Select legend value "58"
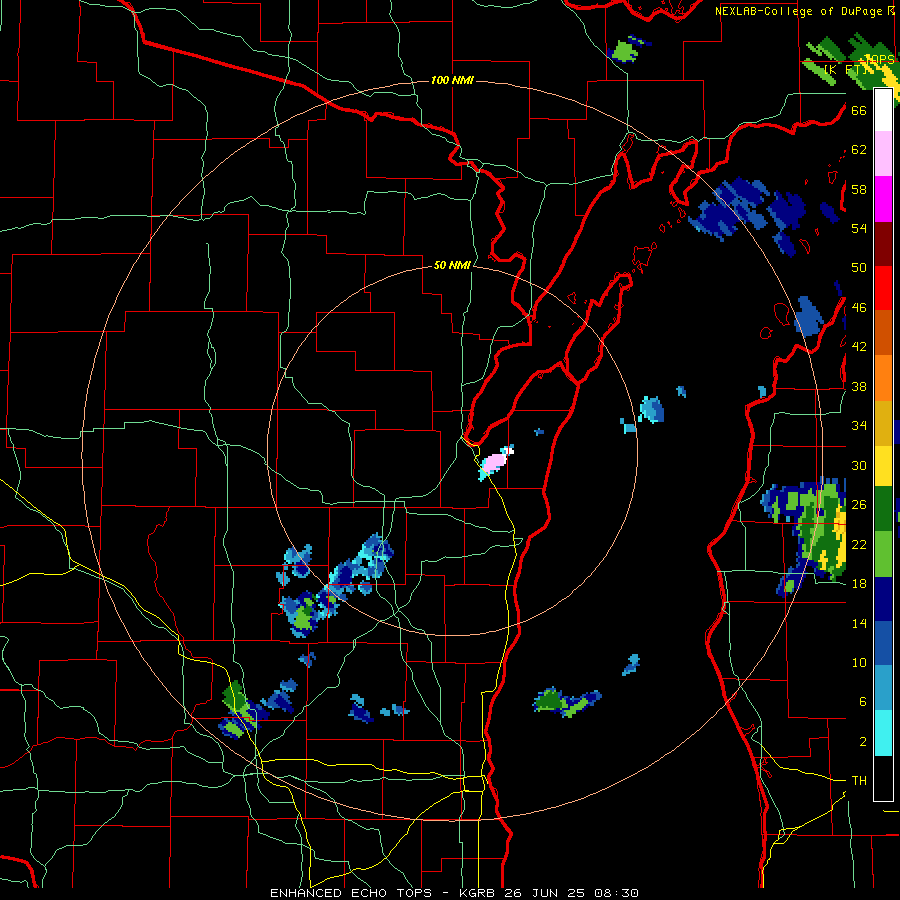The image size is (900, 900). click(859, 189)
